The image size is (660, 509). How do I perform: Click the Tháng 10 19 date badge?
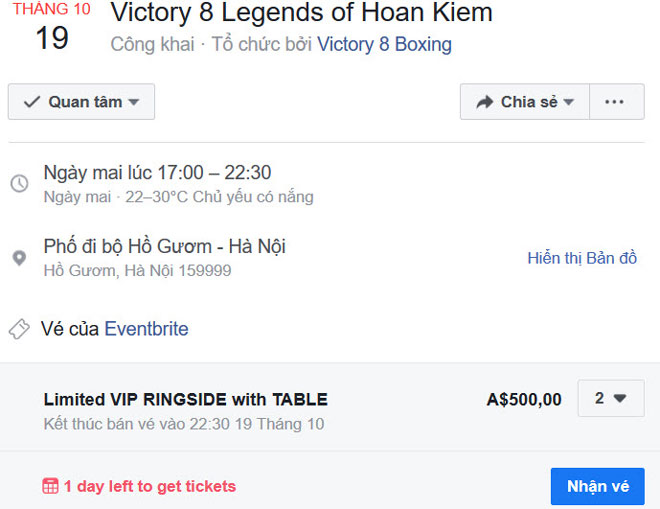click(x=51, y=27)
